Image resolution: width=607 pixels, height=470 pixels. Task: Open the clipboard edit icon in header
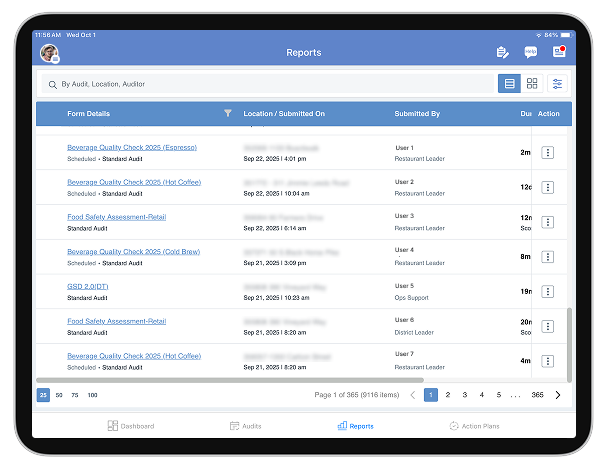coord(502,52)
